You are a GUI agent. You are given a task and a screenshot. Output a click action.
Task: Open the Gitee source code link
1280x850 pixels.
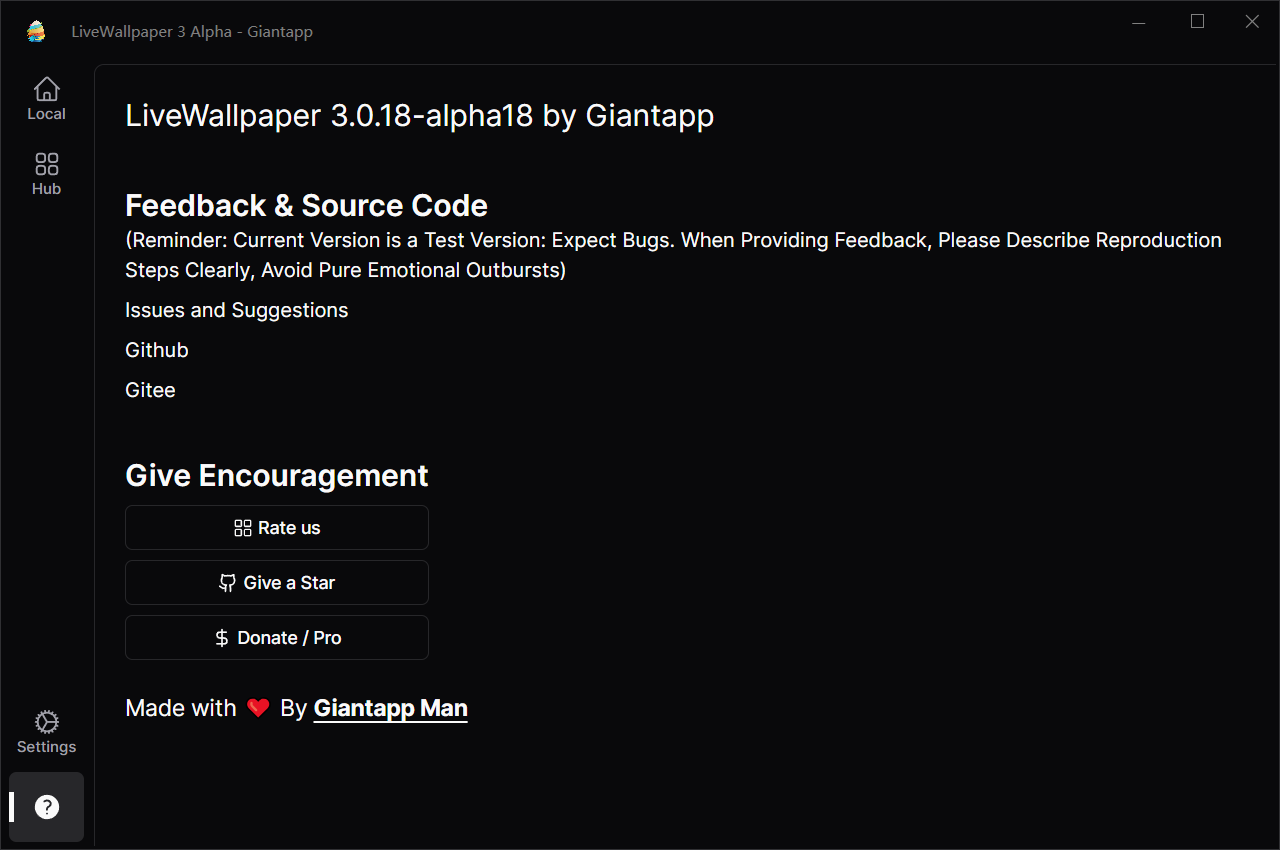click(150, 390)
